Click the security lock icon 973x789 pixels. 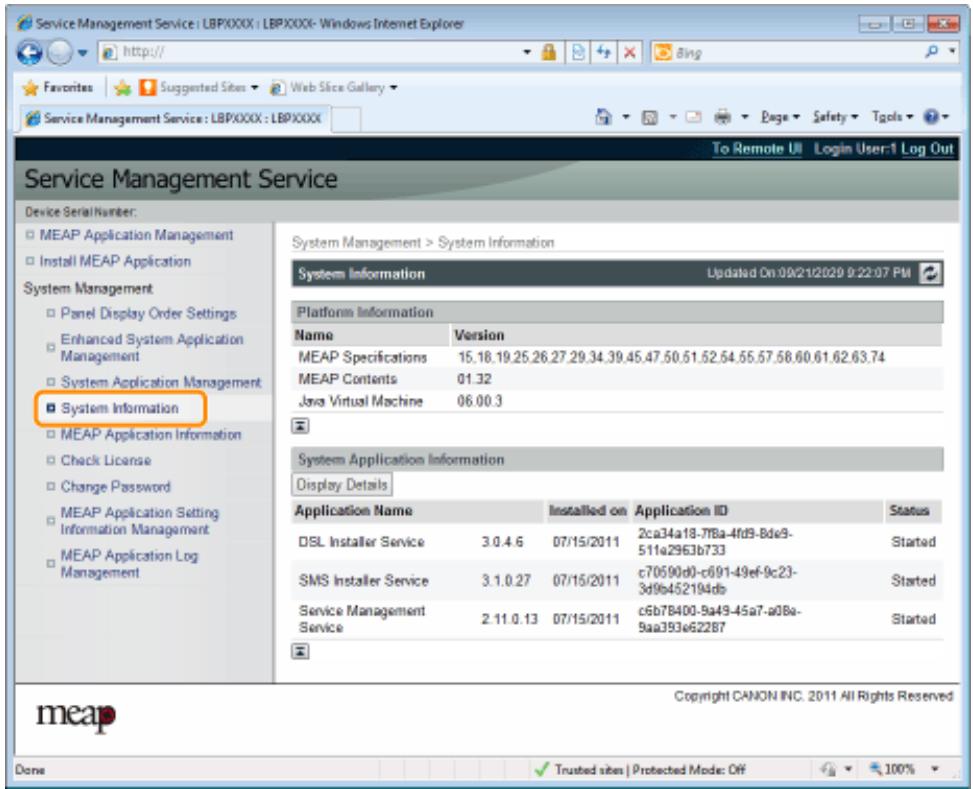click(549, 52)
